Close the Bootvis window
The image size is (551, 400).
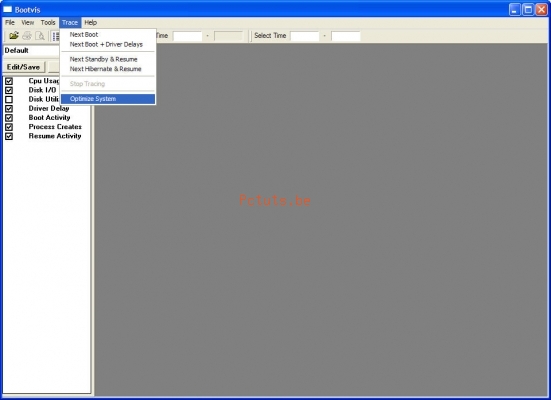541,9
